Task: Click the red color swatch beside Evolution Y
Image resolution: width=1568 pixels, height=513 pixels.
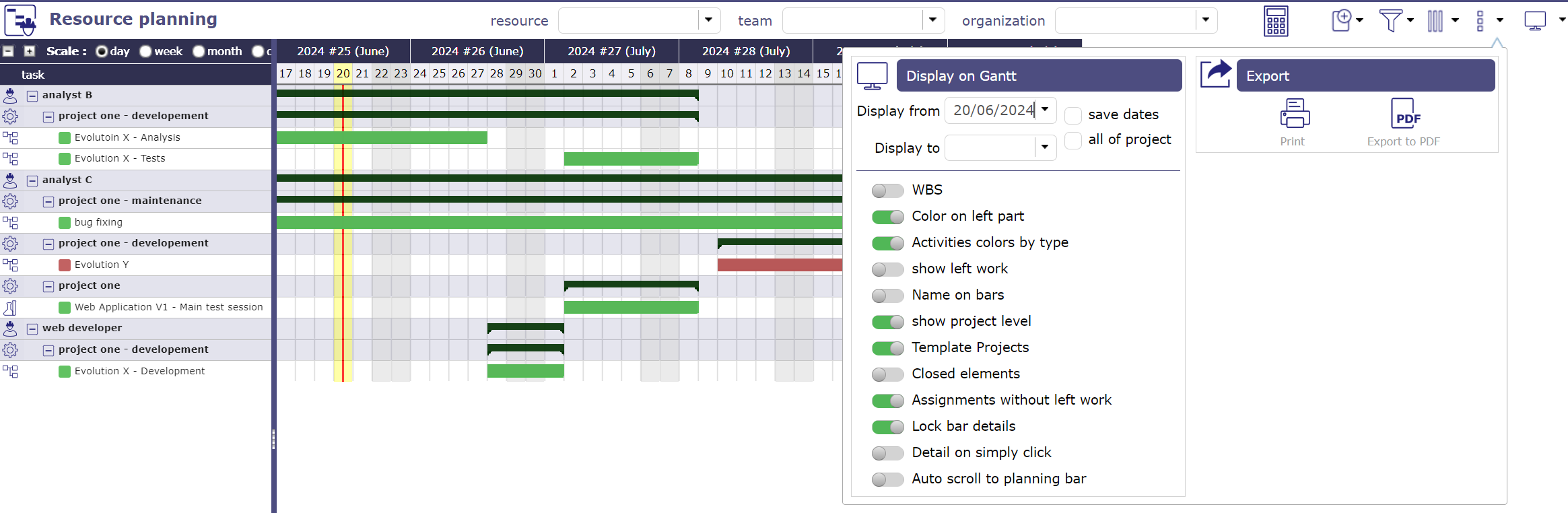Action: point(65,265)
